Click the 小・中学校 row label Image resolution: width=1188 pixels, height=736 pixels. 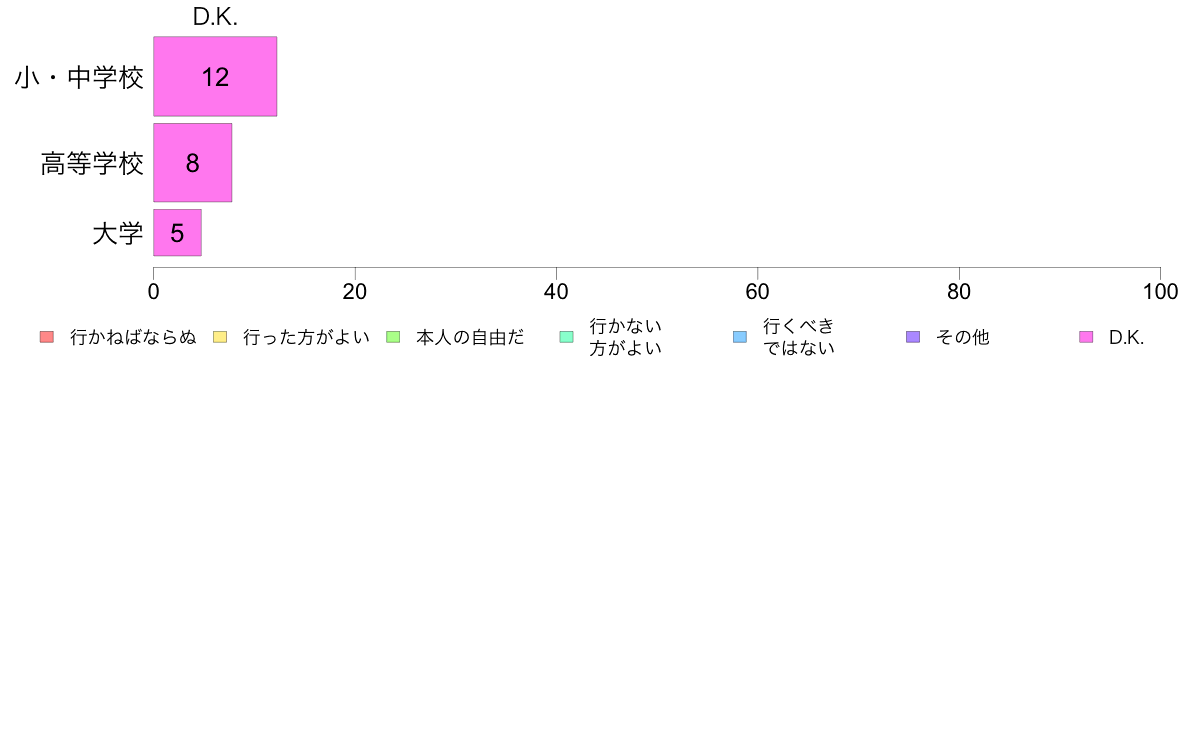click(x=79, y=77)
